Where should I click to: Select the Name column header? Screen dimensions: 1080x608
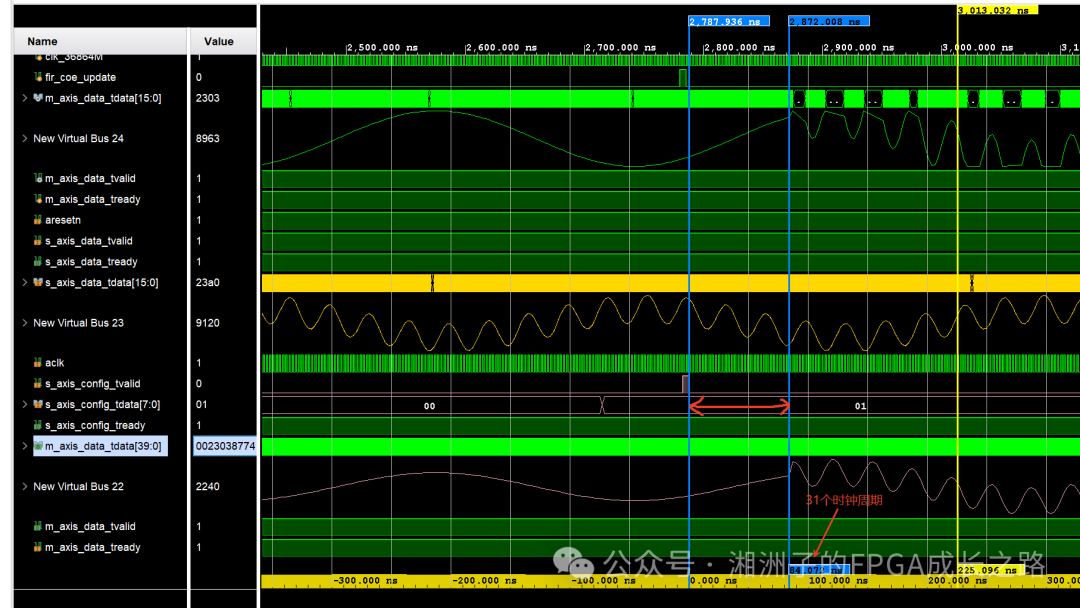point(101,41)
